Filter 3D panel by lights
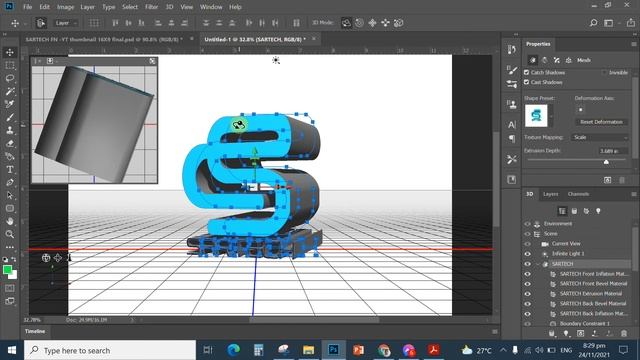The image size is (640, 360). pos(598,211)
